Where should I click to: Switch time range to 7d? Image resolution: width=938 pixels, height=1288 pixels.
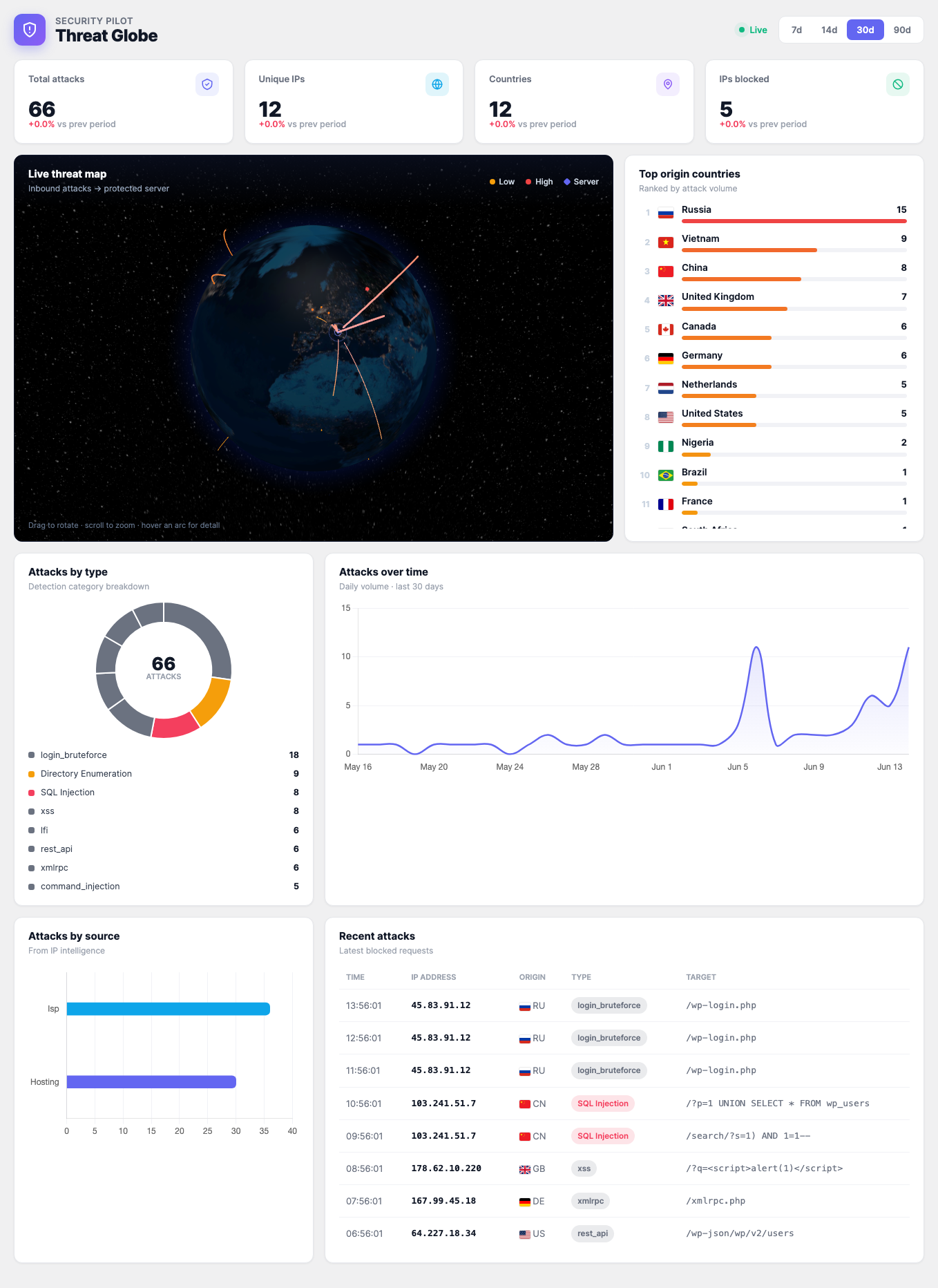tap(796, 30)
